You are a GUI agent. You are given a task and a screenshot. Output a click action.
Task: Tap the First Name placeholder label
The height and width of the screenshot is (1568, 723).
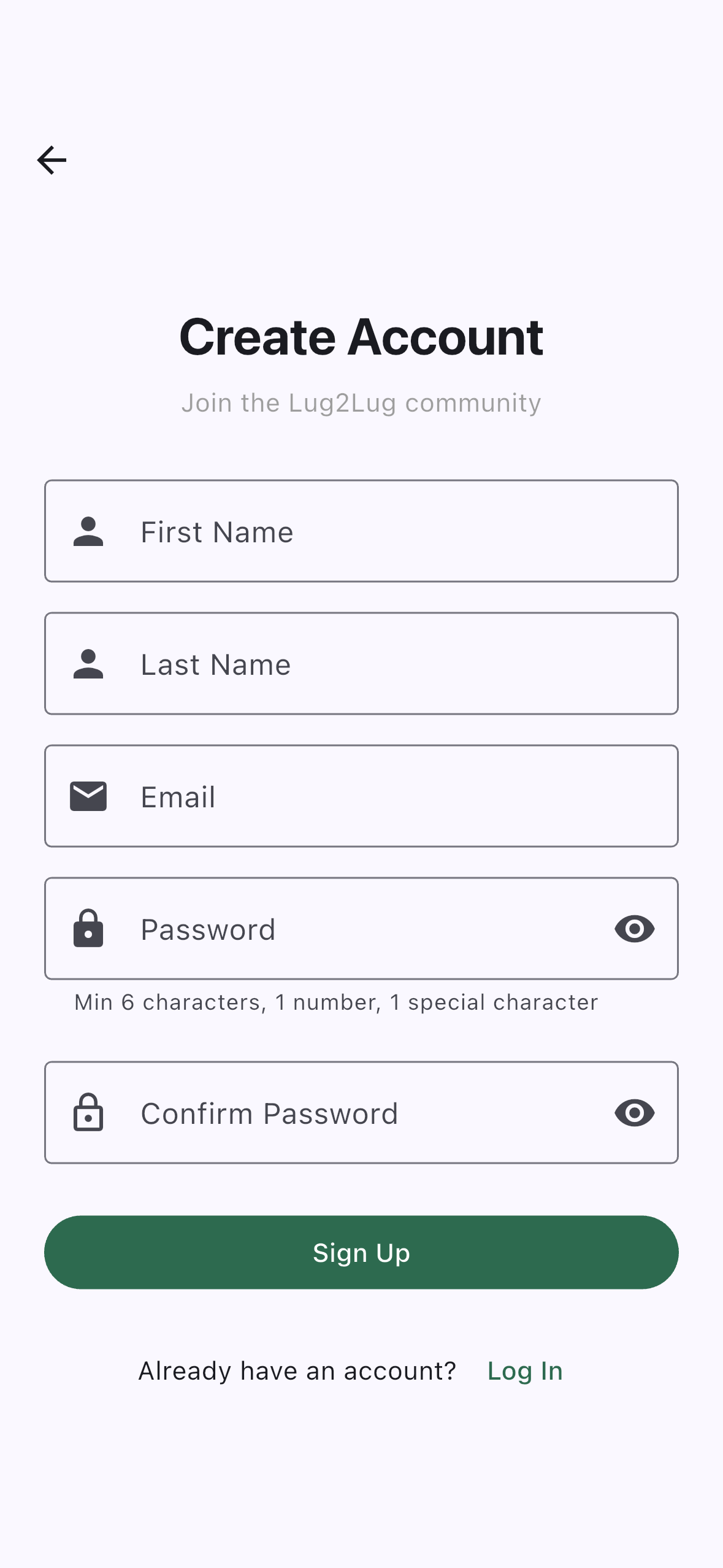217,532
